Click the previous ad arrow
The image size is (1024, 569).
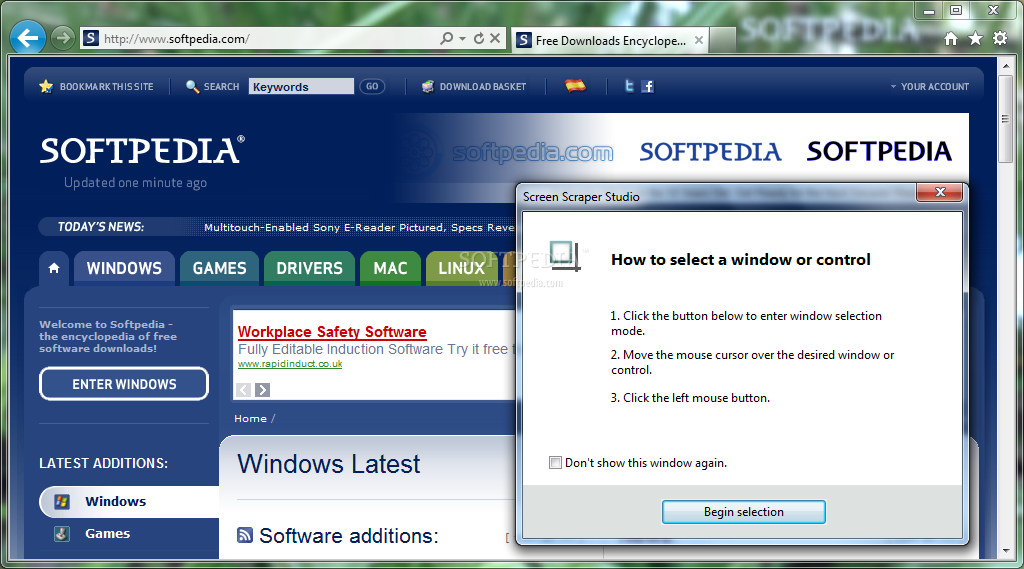pyautogui.click(x=244, y=390)
